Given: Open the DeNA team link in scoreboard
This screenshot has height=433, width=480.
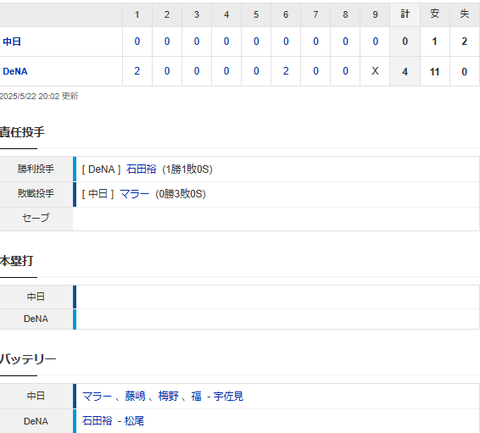Looking at the screenshot, I should click(x=15, y=71).
